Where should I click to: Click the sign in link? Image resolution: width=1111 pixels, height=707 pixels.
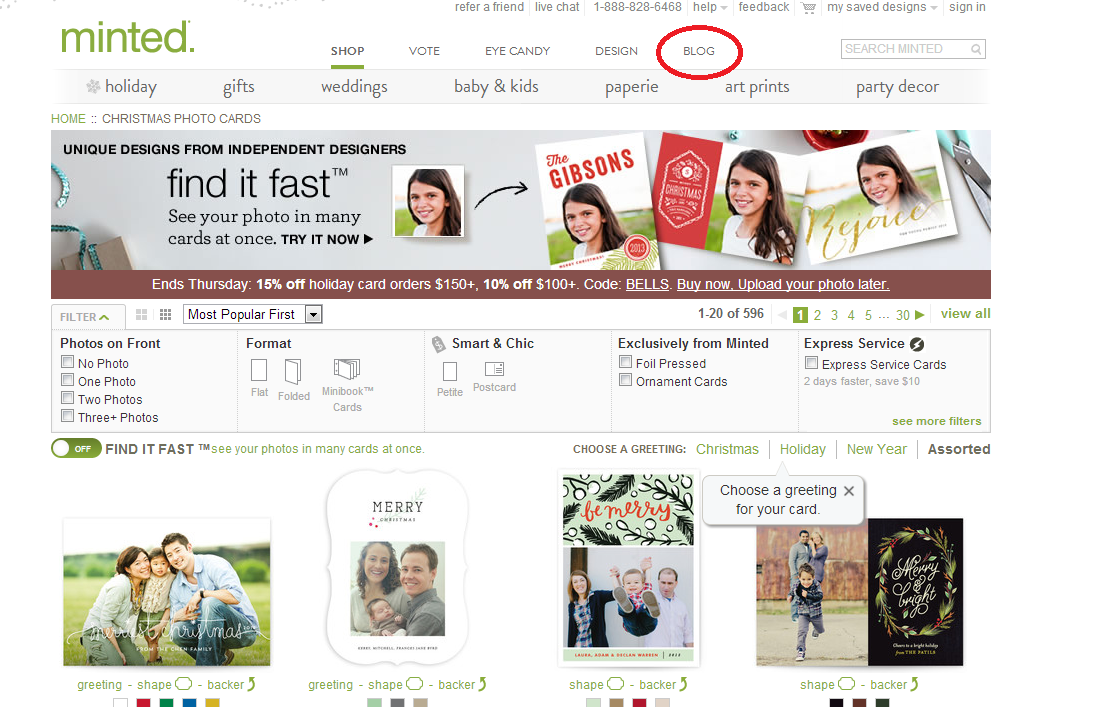click(967, 7)
